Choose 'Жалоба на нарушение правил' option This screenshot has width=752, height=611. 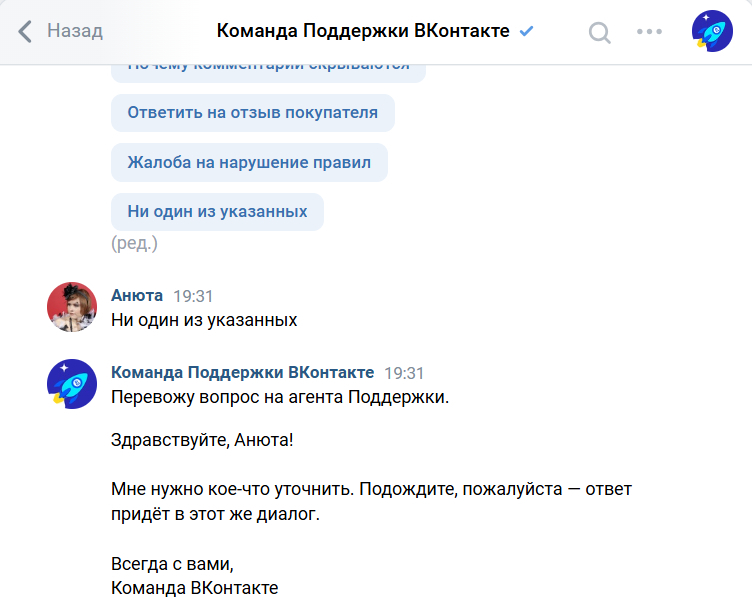click(249, 162)
